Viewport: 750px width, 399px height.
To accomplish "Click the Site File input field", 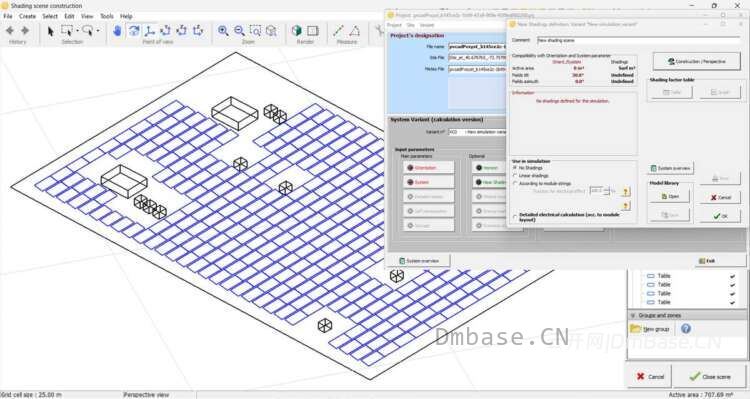I will pyautogui.click(x=477, y=58).
